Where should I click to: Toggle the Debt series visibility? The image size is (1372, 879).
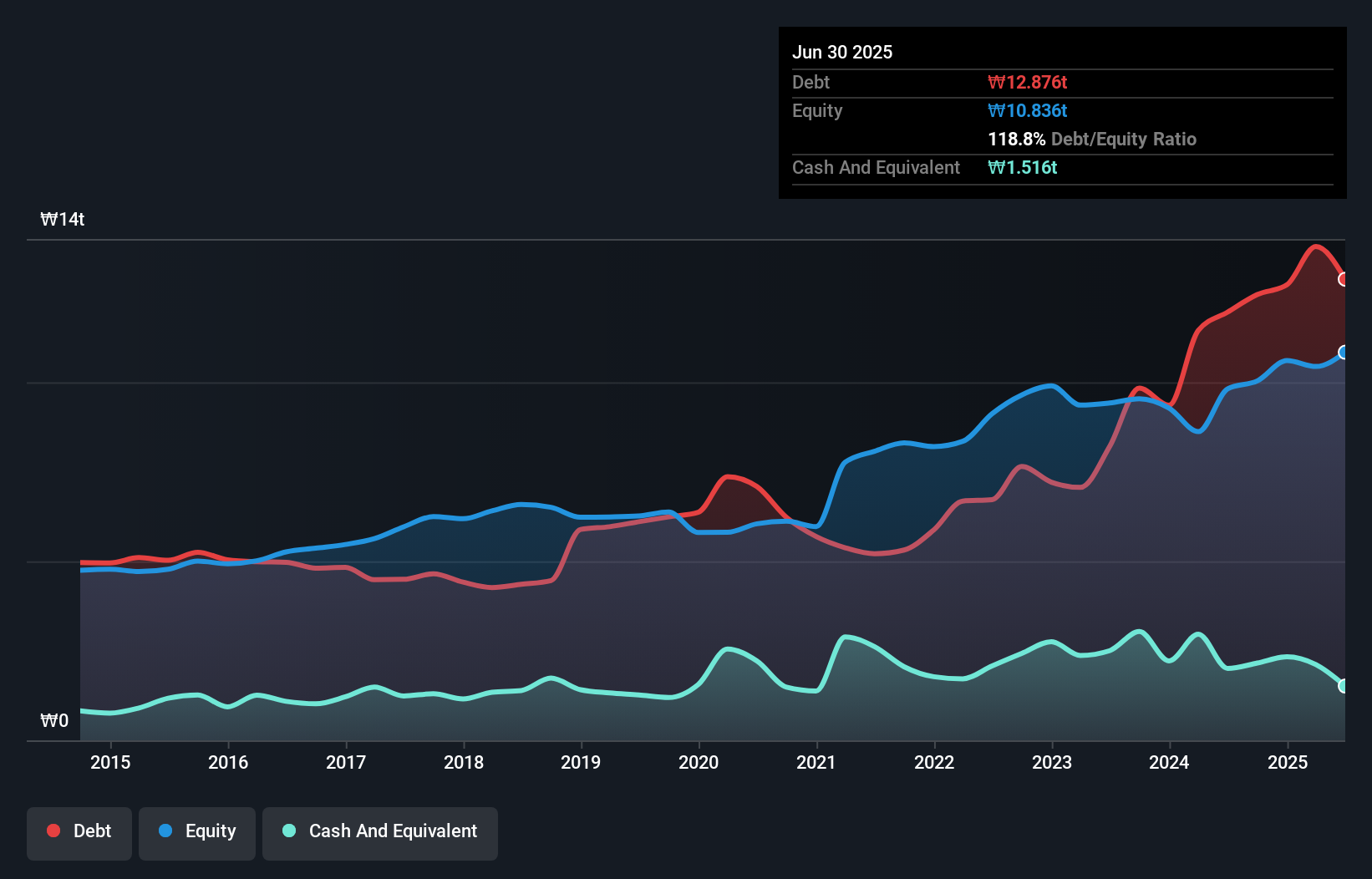[79, 831]
